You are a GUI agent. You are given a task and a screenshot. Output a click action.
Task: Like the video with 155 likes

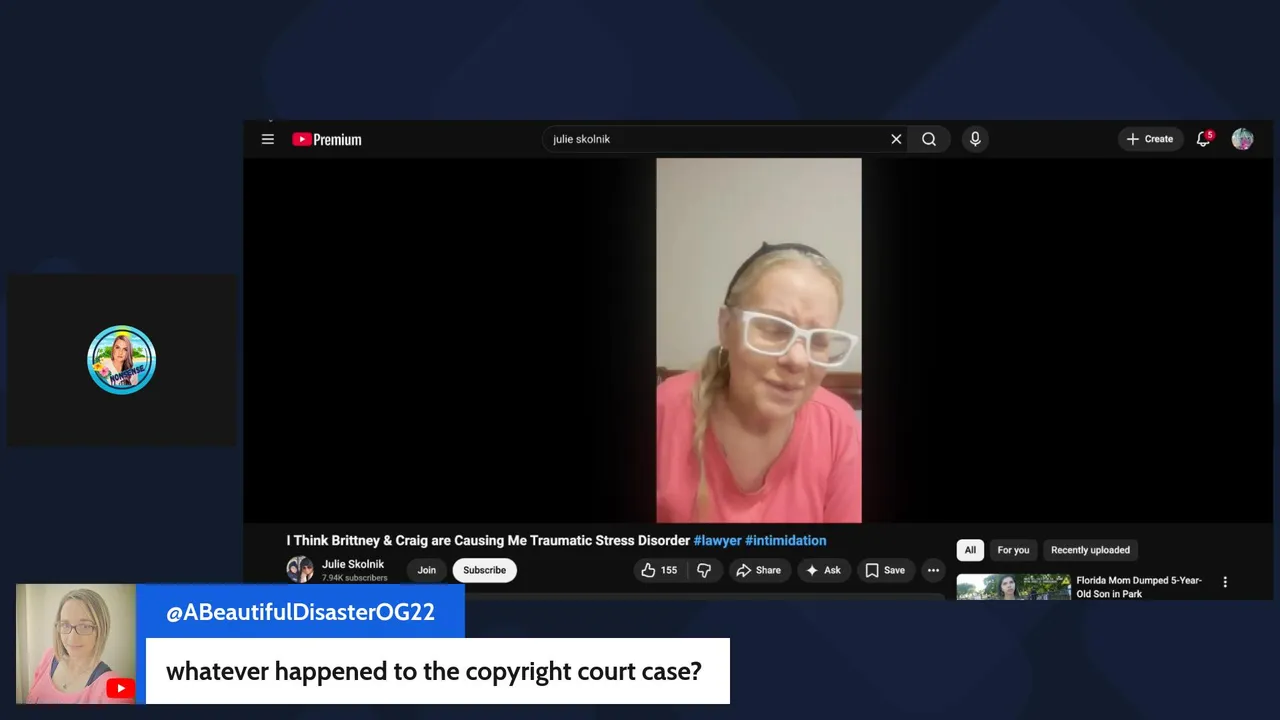tap(660, 570)
